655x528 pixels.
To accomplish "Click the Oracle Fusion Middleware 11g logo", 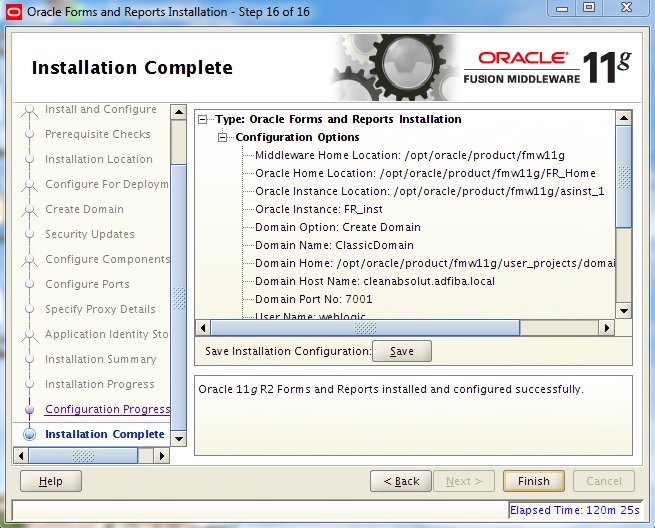I will (547, 67).
